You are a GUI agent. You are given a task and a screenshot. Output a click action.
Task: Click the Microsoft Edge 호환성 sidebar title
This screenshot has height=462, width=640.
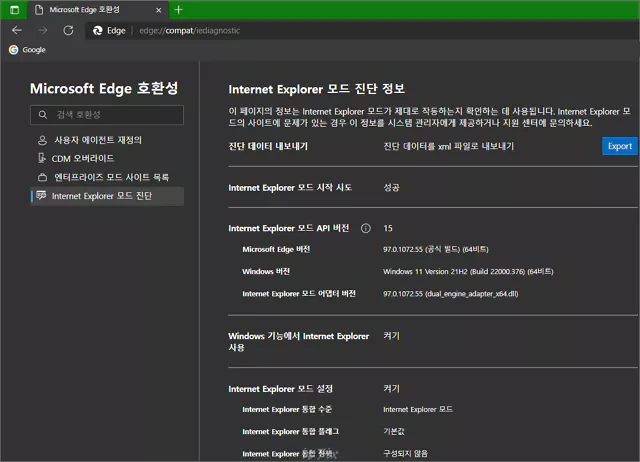point(104,88)
